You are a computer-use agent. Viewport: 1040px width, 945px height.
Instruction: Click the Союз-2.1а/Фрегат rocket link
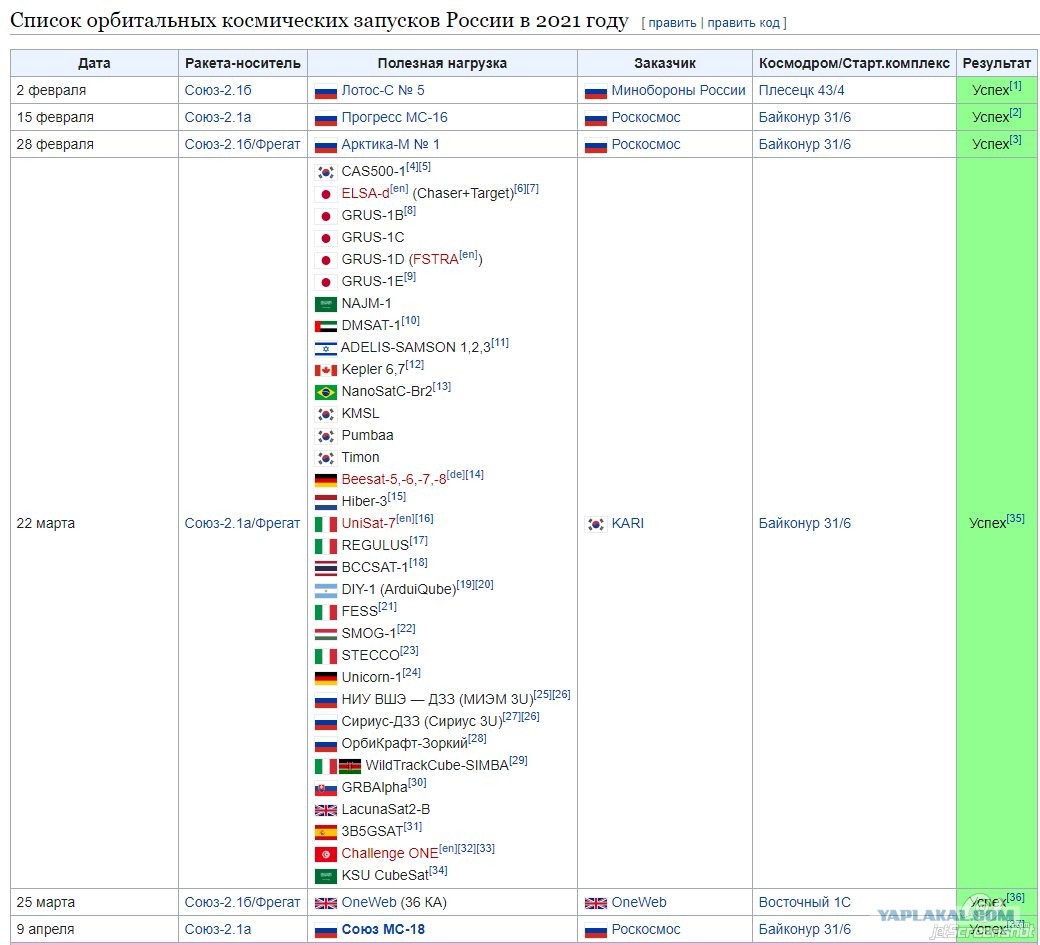(242, 523)
